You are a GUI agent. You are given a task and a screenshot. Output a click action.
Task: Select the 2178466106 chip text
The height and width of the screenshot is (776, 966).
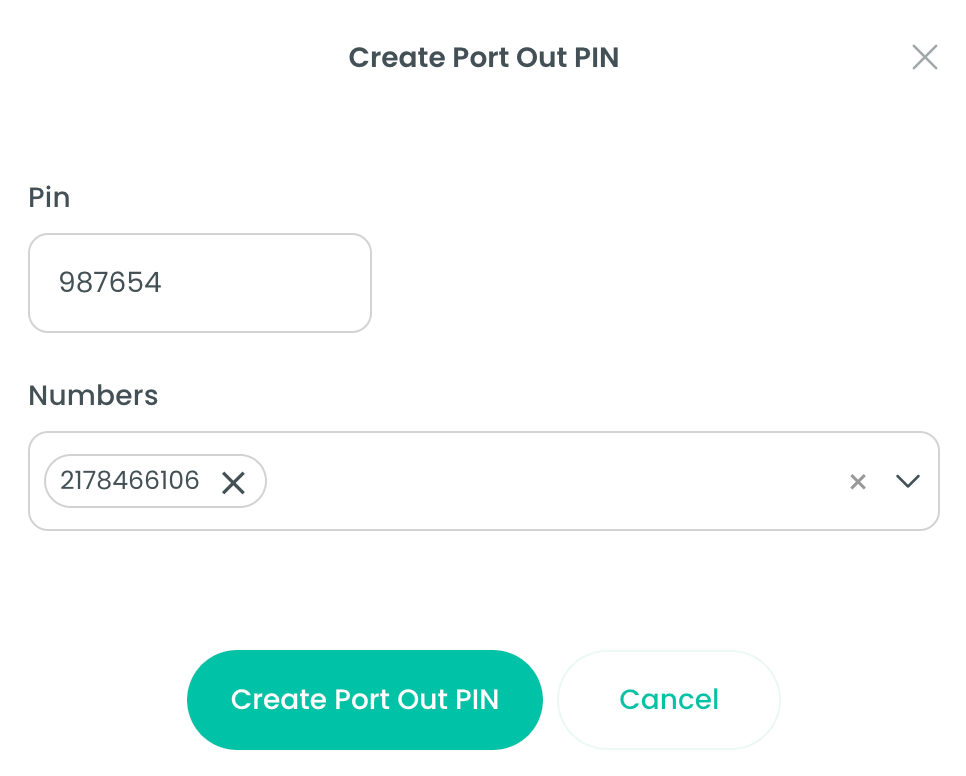click(128, 480)
